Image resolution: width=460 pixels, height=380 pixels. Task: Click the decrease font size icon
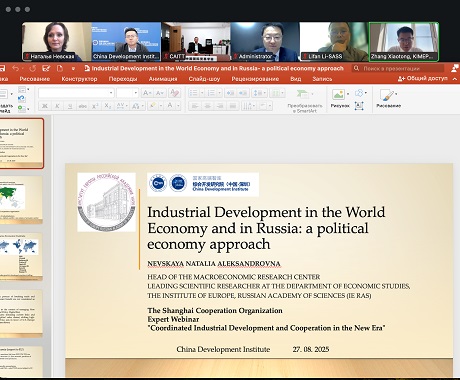click(159, 93)
